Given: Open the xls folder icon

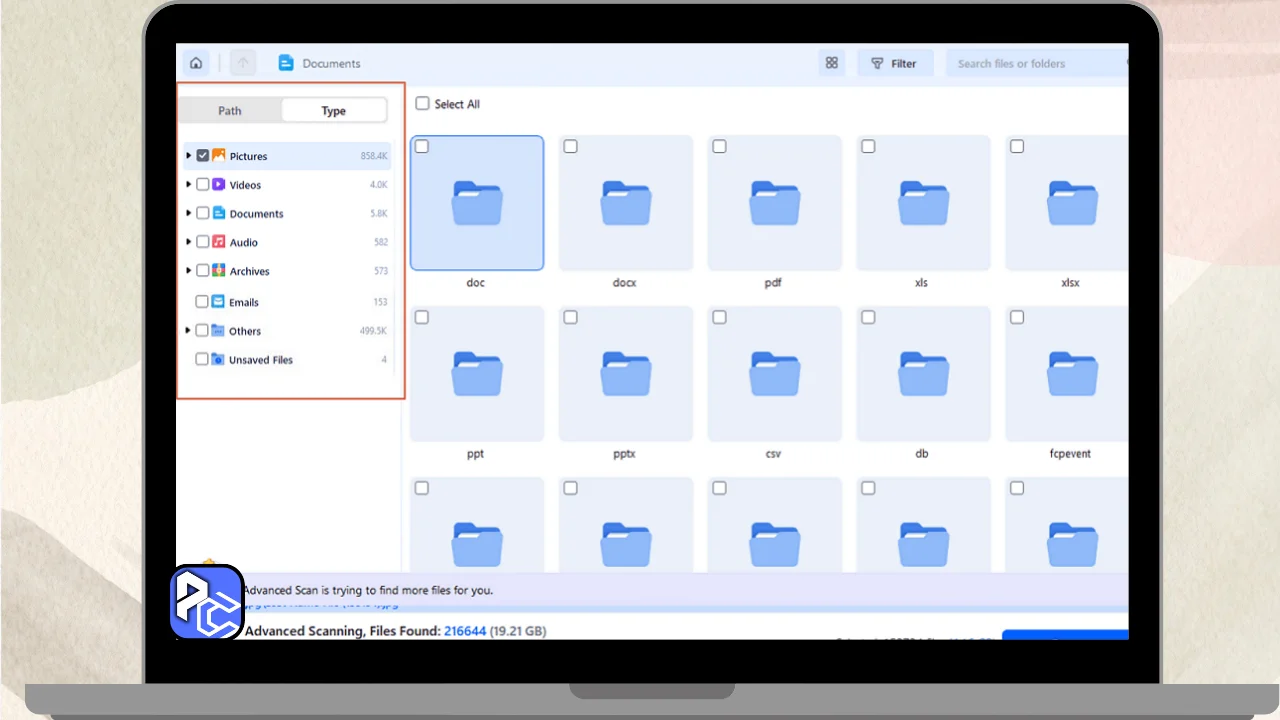Looking at the screenshot, I should pos(922,203).
